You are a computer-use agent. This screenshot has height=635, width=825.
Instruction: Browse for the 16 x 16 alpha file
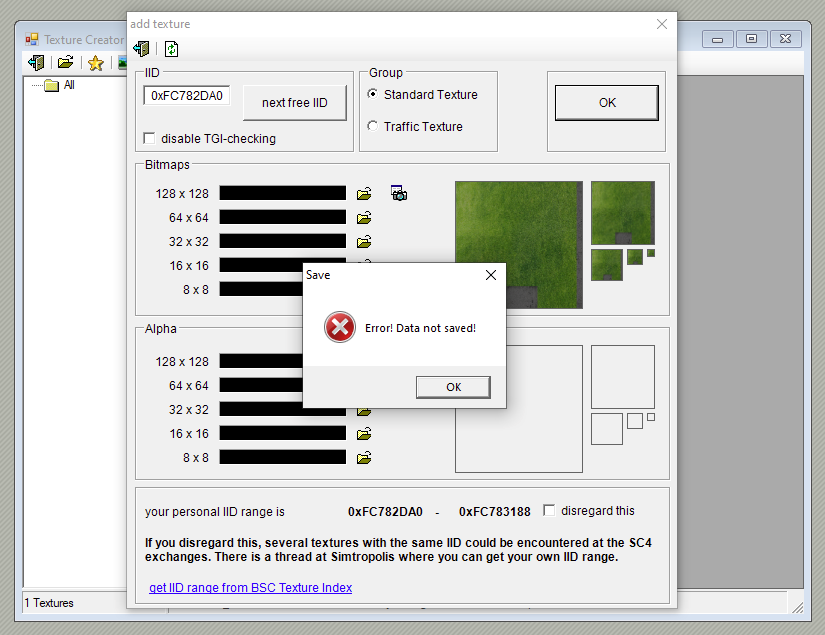364,434
